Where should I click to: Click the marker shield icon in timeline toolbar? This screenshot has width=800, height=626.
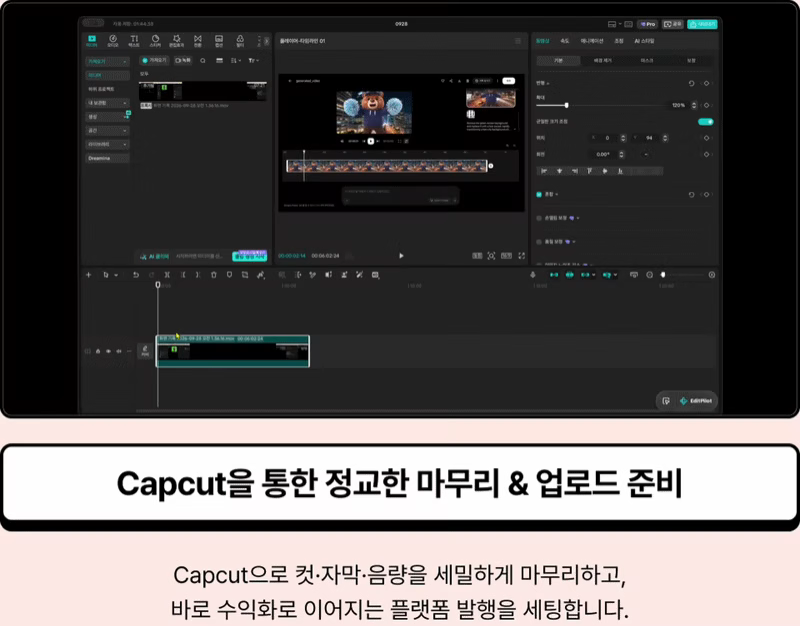click(229, 275)
